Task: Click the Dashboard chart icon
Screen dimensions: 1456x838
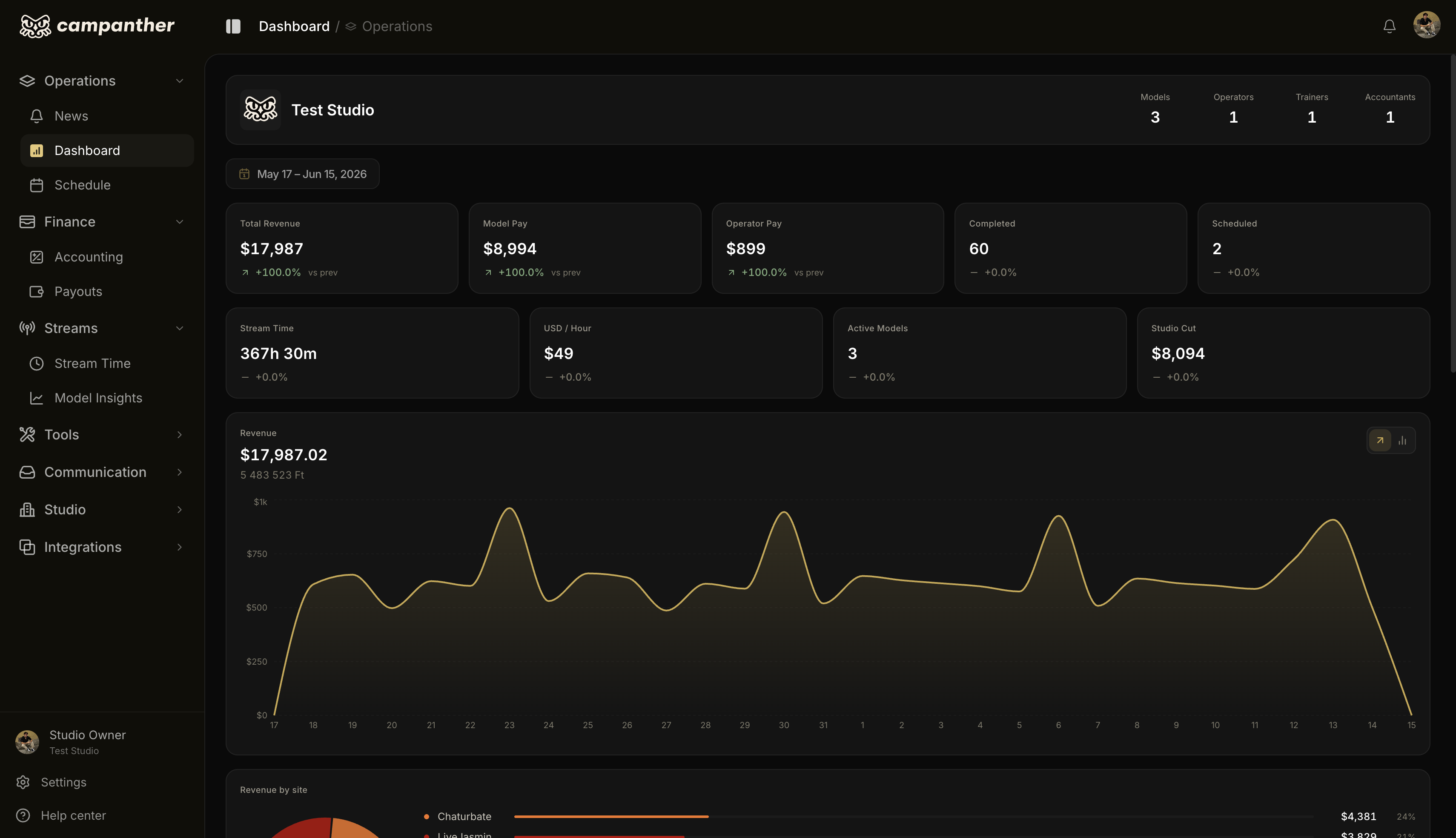Action: tap(37, 151)
